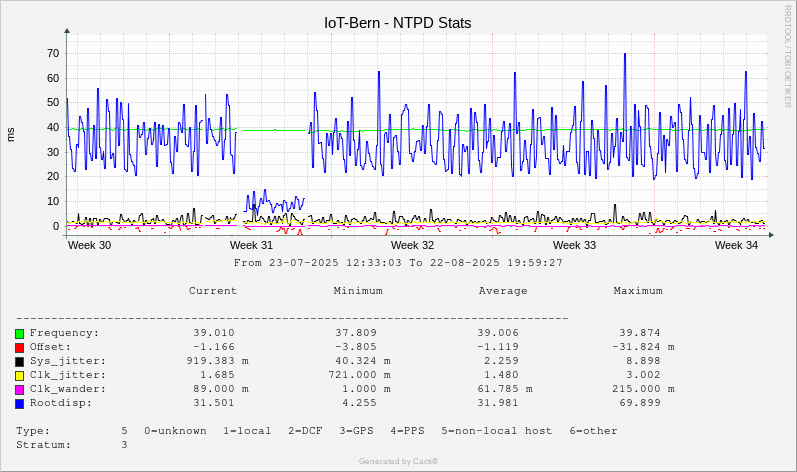
Task: Click Clk_jitter minimum value 721.000 m
Action: [x=359, y=375]
